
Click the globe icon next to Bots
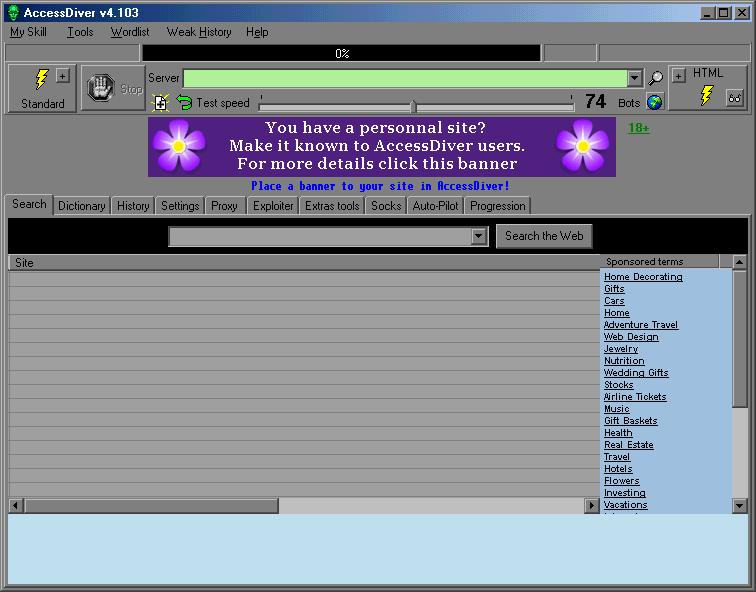point(654,102)
